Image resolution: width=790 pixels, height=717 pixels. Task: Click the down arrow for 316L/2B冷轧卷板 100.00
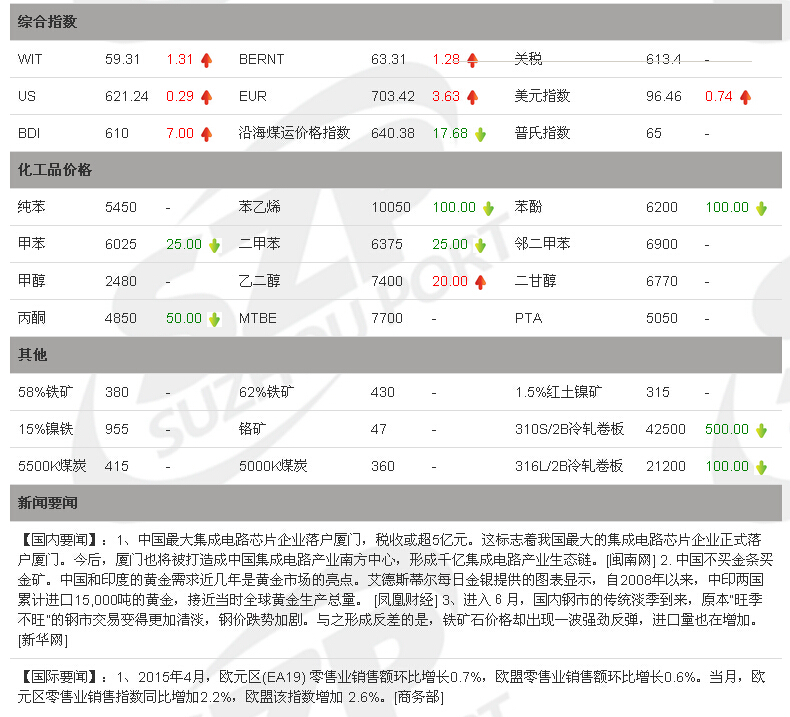click(761, 467)
